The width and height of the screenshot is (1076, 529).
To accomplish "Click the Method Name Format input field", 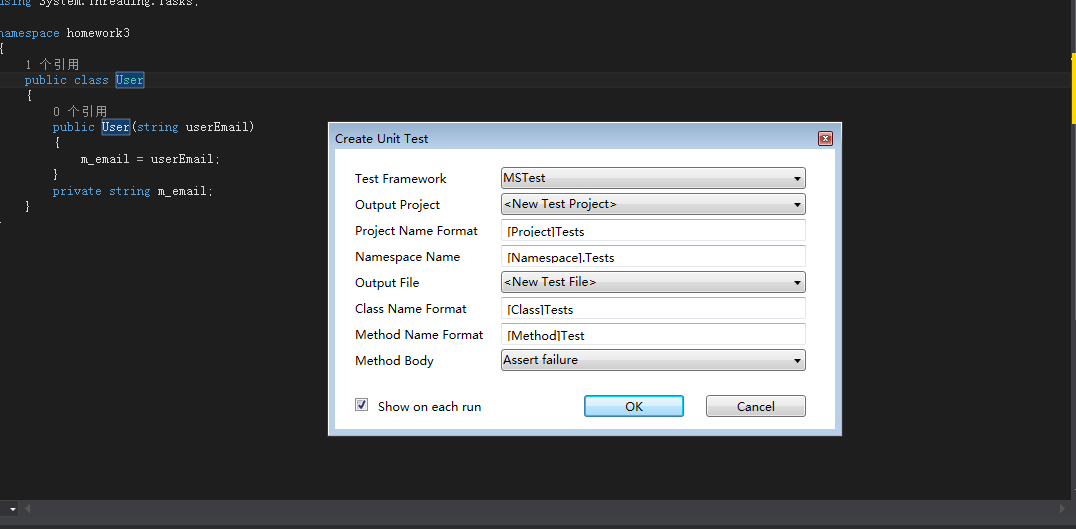I will click(x=653, y=335).
